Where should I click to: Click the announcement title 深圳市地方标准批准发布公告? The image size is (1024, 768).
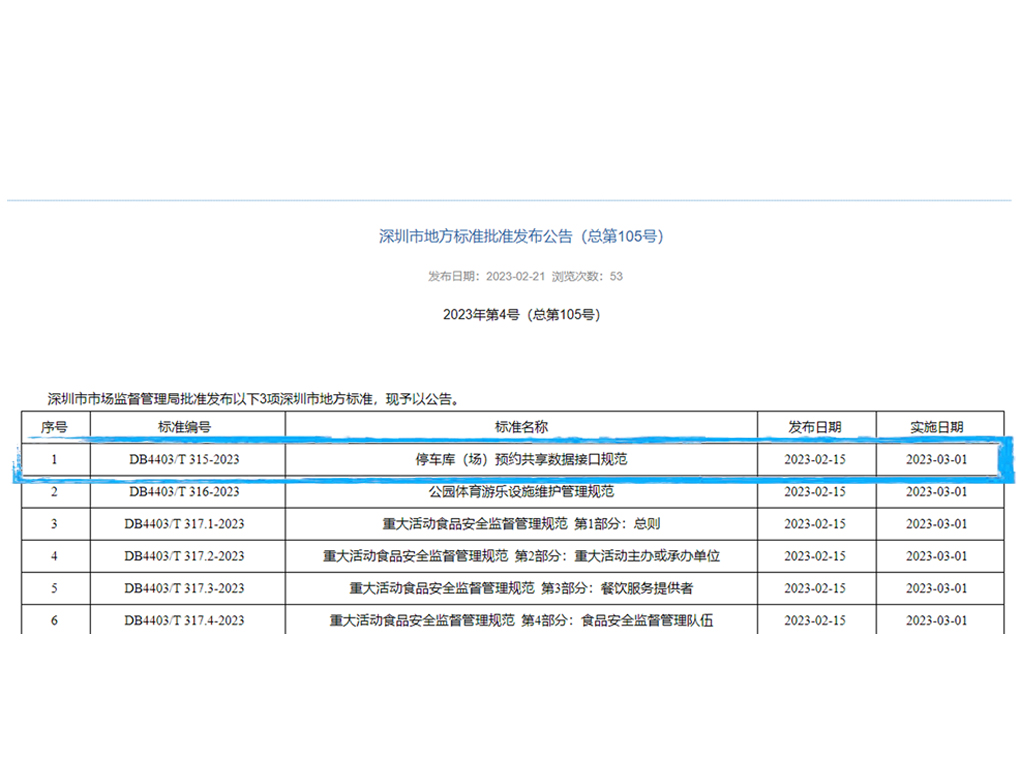[520, 236]
